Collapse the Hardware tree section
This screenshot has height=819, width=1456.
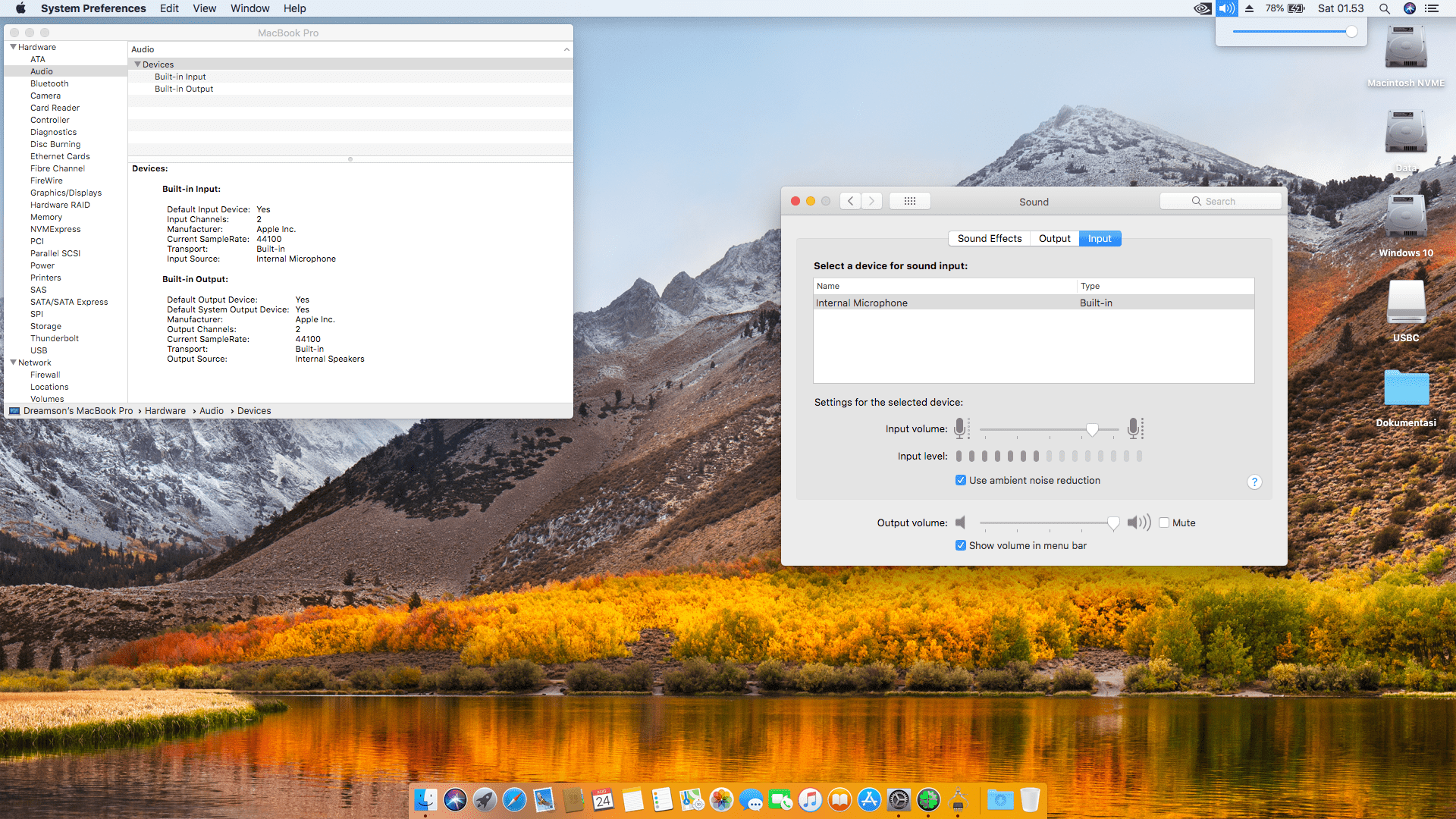[13, 47]
